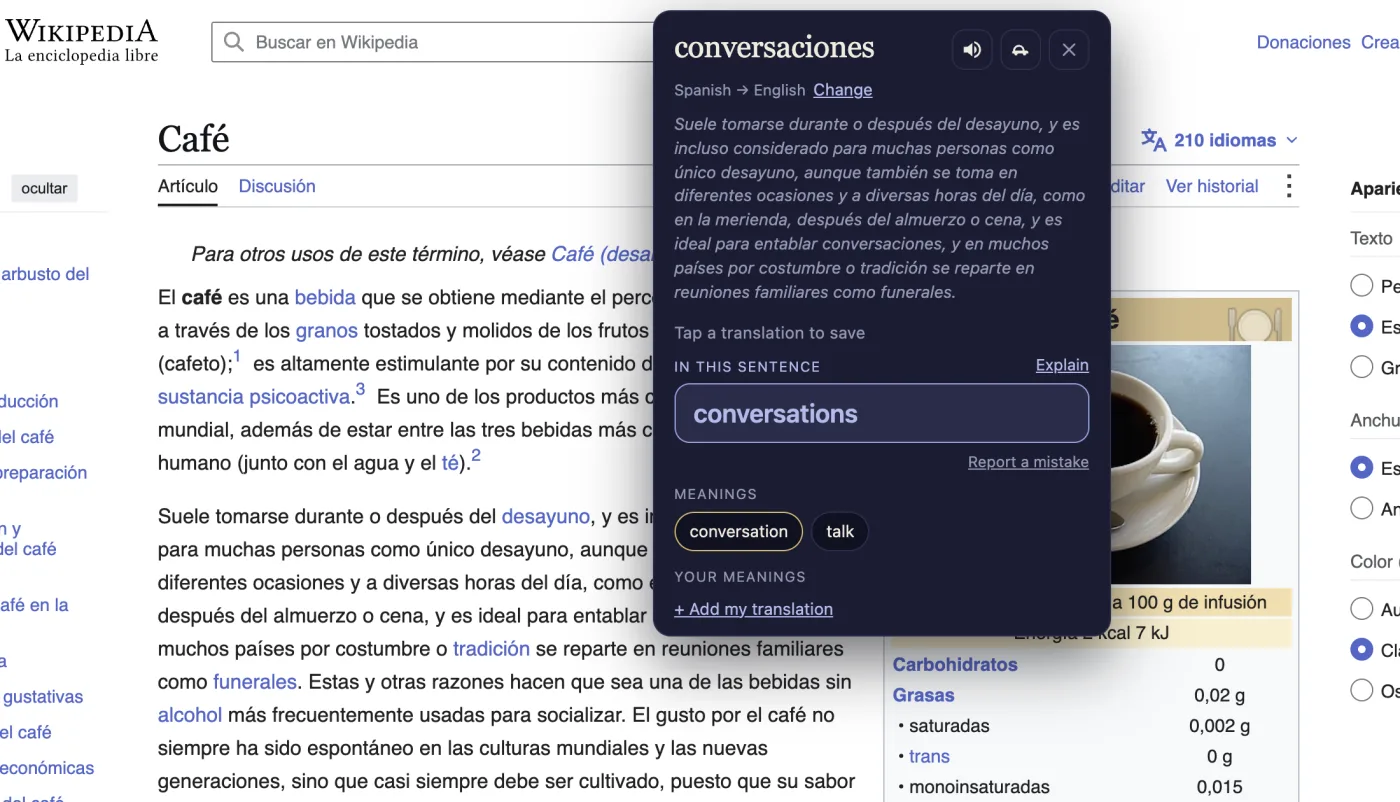
Task: Click '+ Add my translation'
Action: (754, 609)
